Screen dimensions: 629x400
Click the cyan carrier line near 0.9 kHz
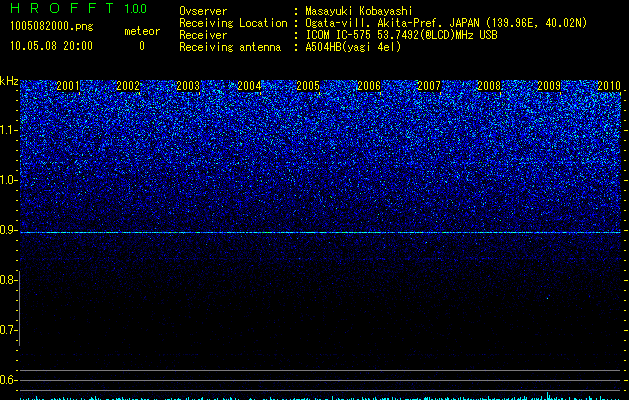pos(320,232)
